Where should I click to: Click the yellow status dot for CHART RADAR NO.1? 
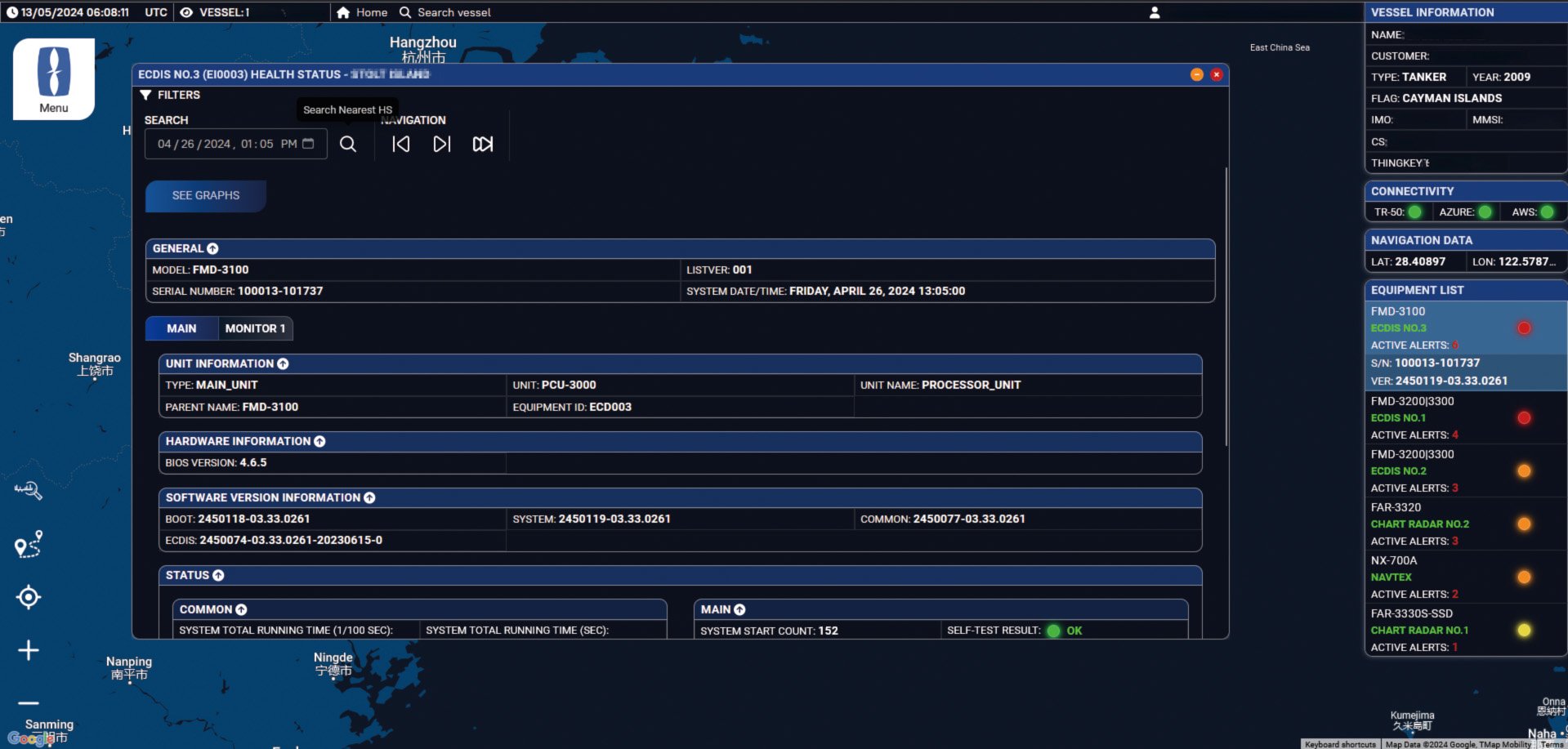tap(1524, 631)
